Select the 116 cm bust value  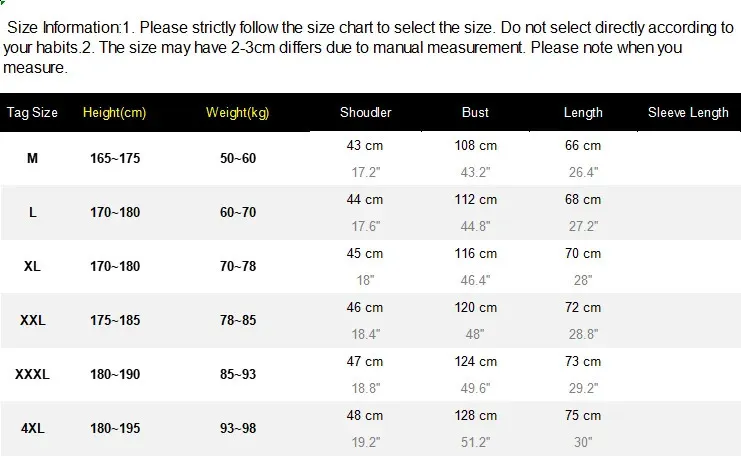click(475, 254)
